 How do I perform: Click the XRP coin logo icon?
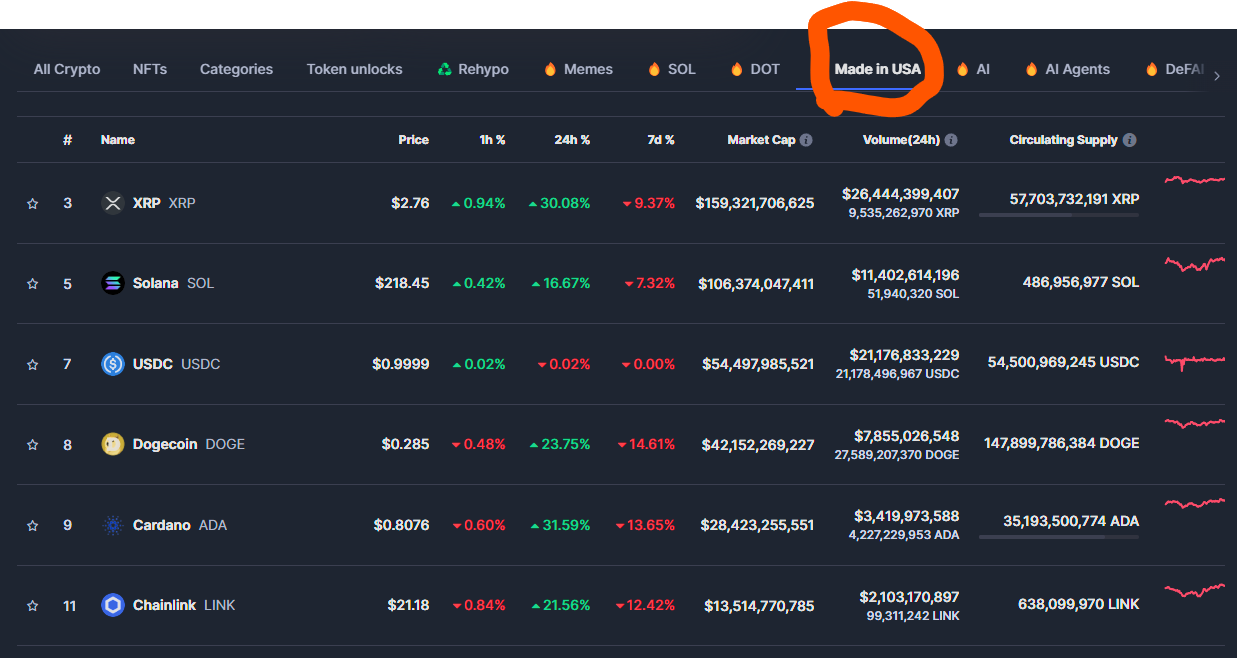tap(113, 203)
